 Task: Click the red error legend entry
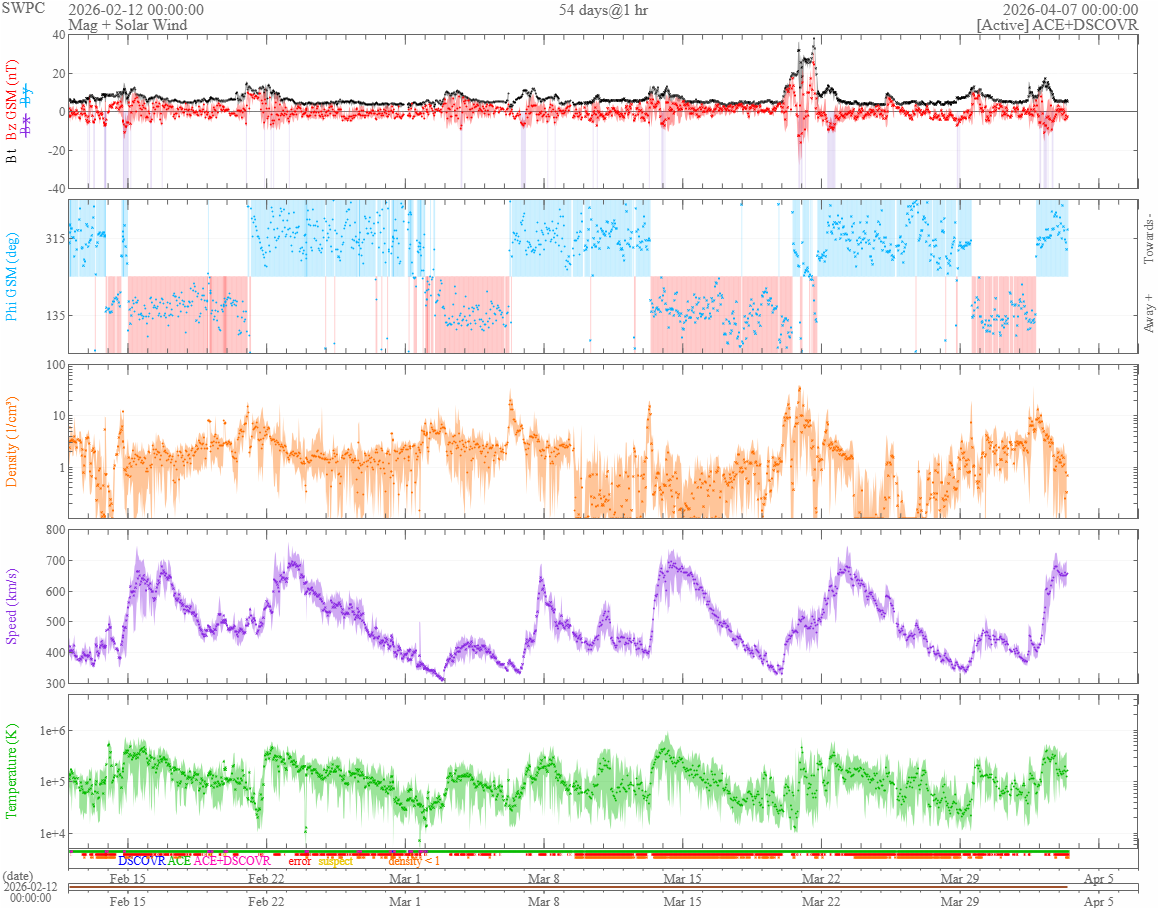299,860
